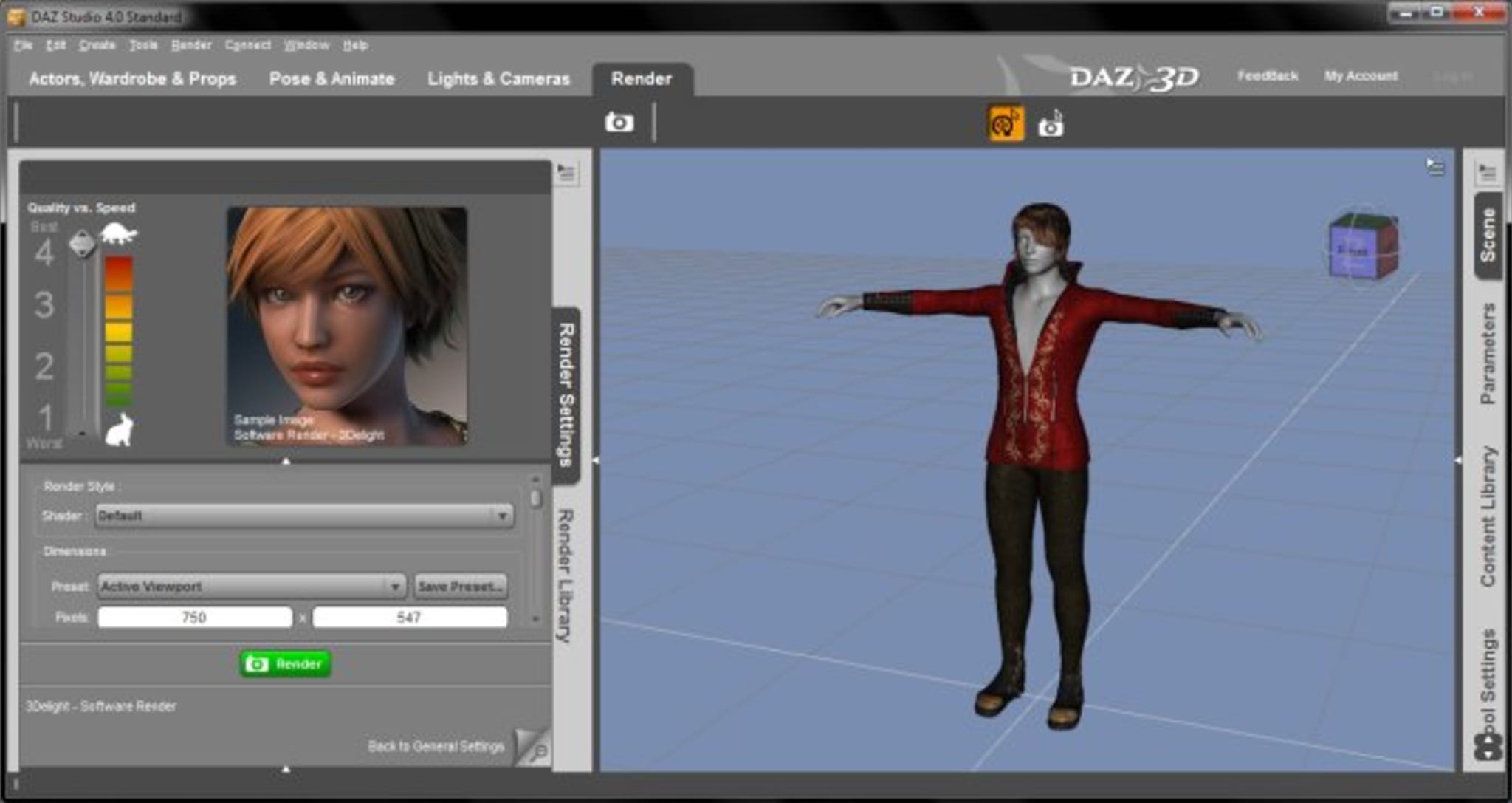The image size is (1512, 803).
Task: Click quality level 2 on the scale
Action: [44, 366]
